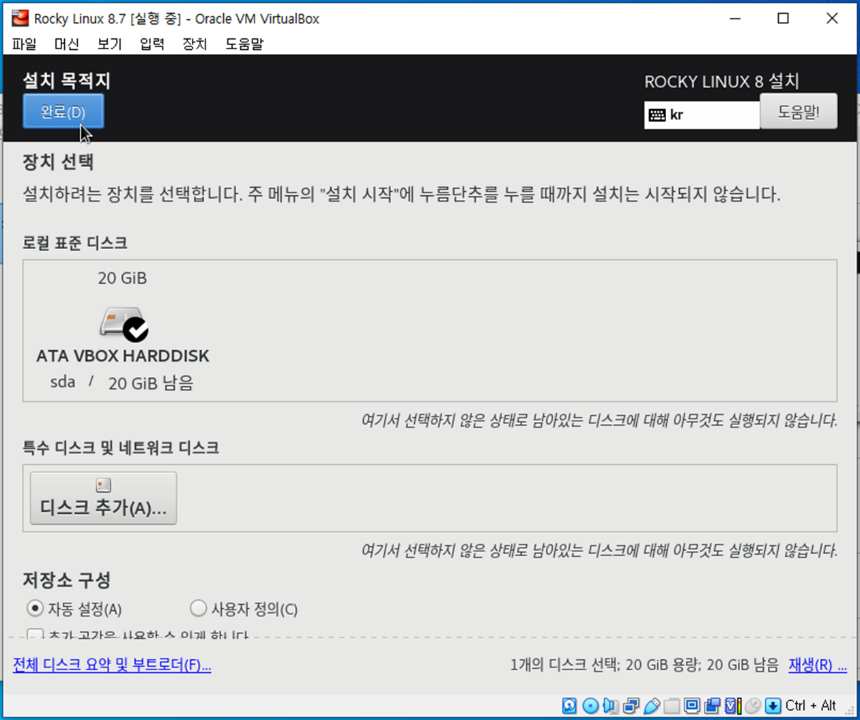Open the 전체 디스크 요약 및 부트로더 link
Image resolution: width=860 pixels, height=720 pixels.
(111, 665)
